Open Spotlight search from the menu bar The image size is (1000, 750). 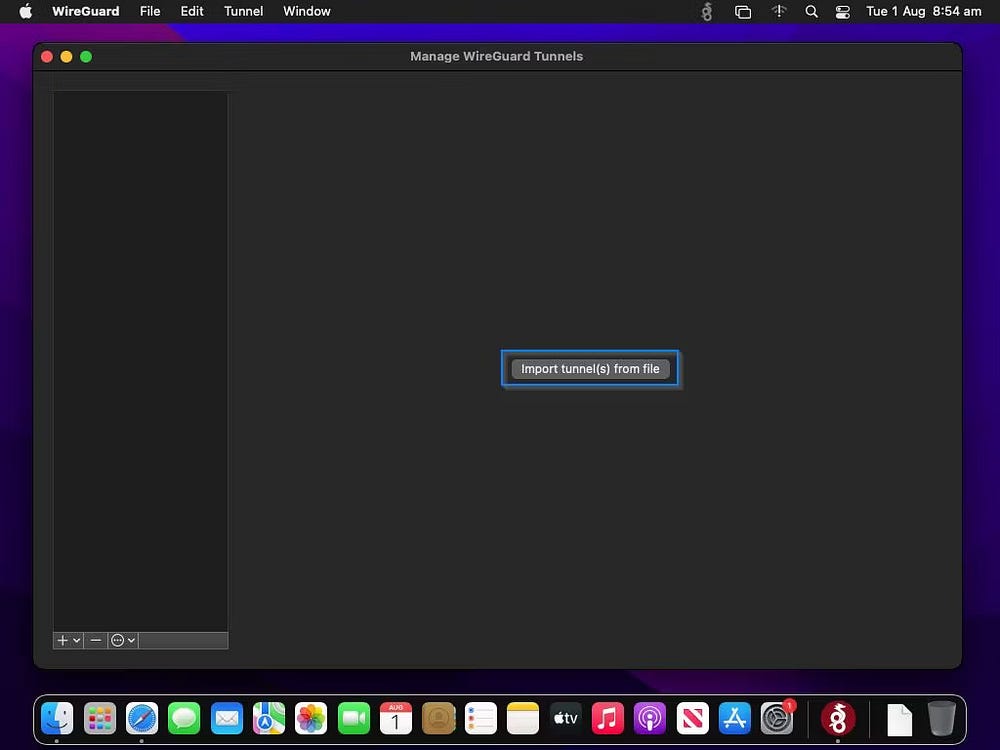tap(811, 11)
